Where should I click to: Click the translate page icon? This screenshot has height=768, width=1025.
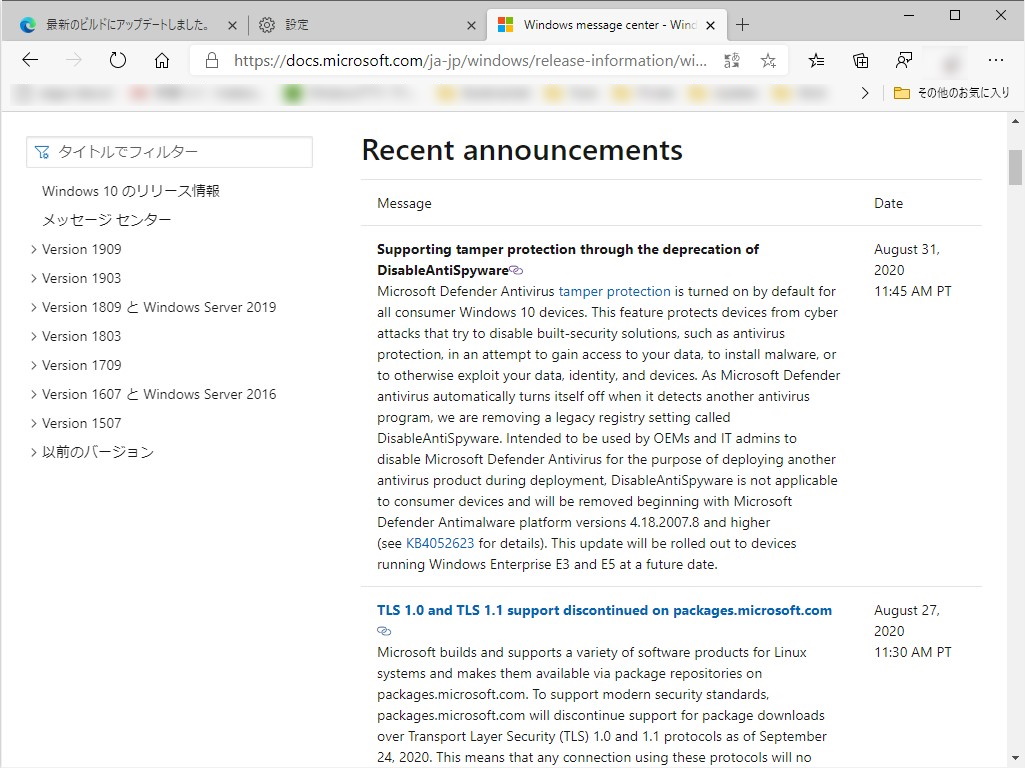click(732, 61)
